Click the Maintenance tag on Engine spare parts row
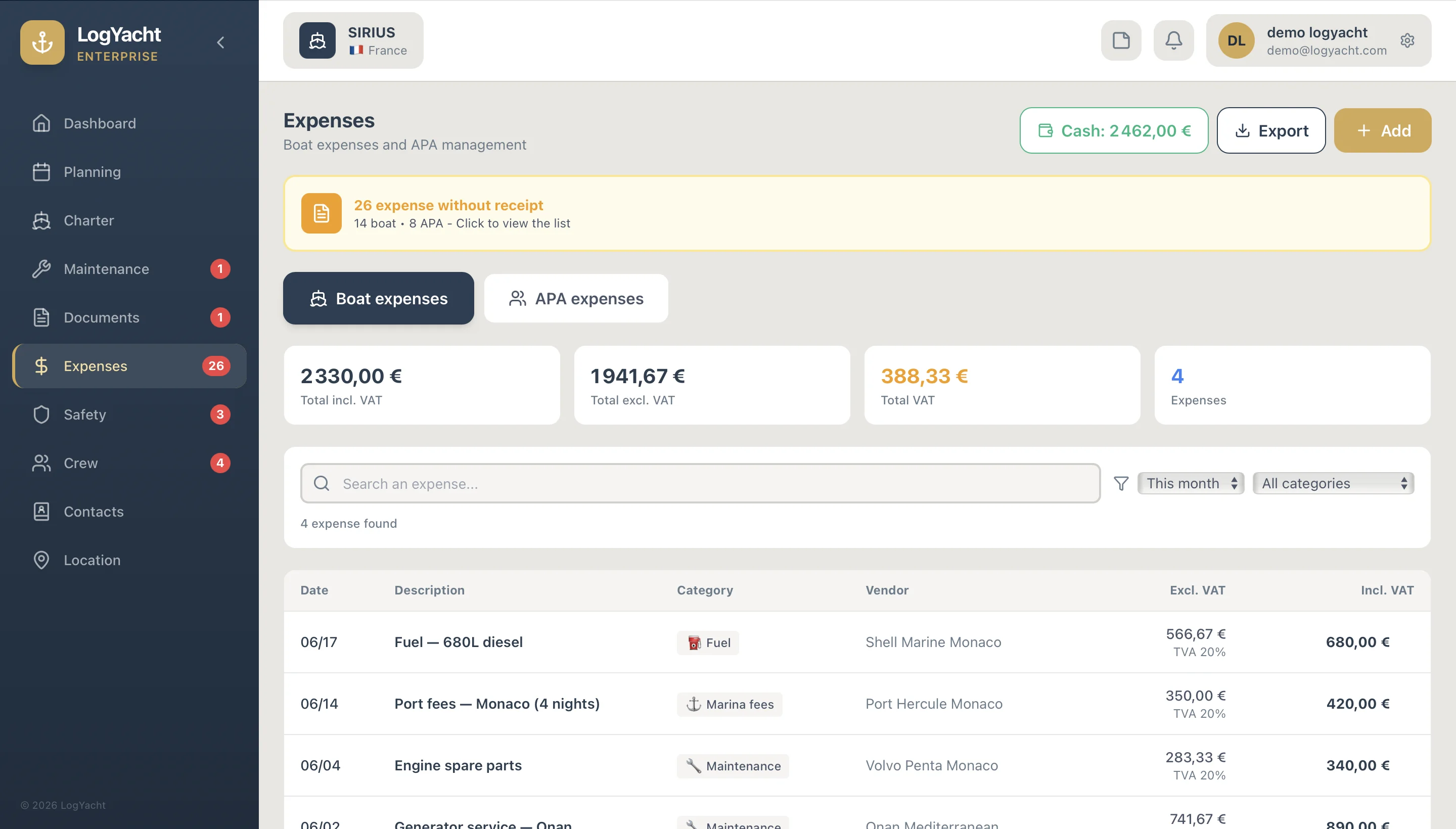This screenshot has width=1456, height=829. [x=733, y=766]
